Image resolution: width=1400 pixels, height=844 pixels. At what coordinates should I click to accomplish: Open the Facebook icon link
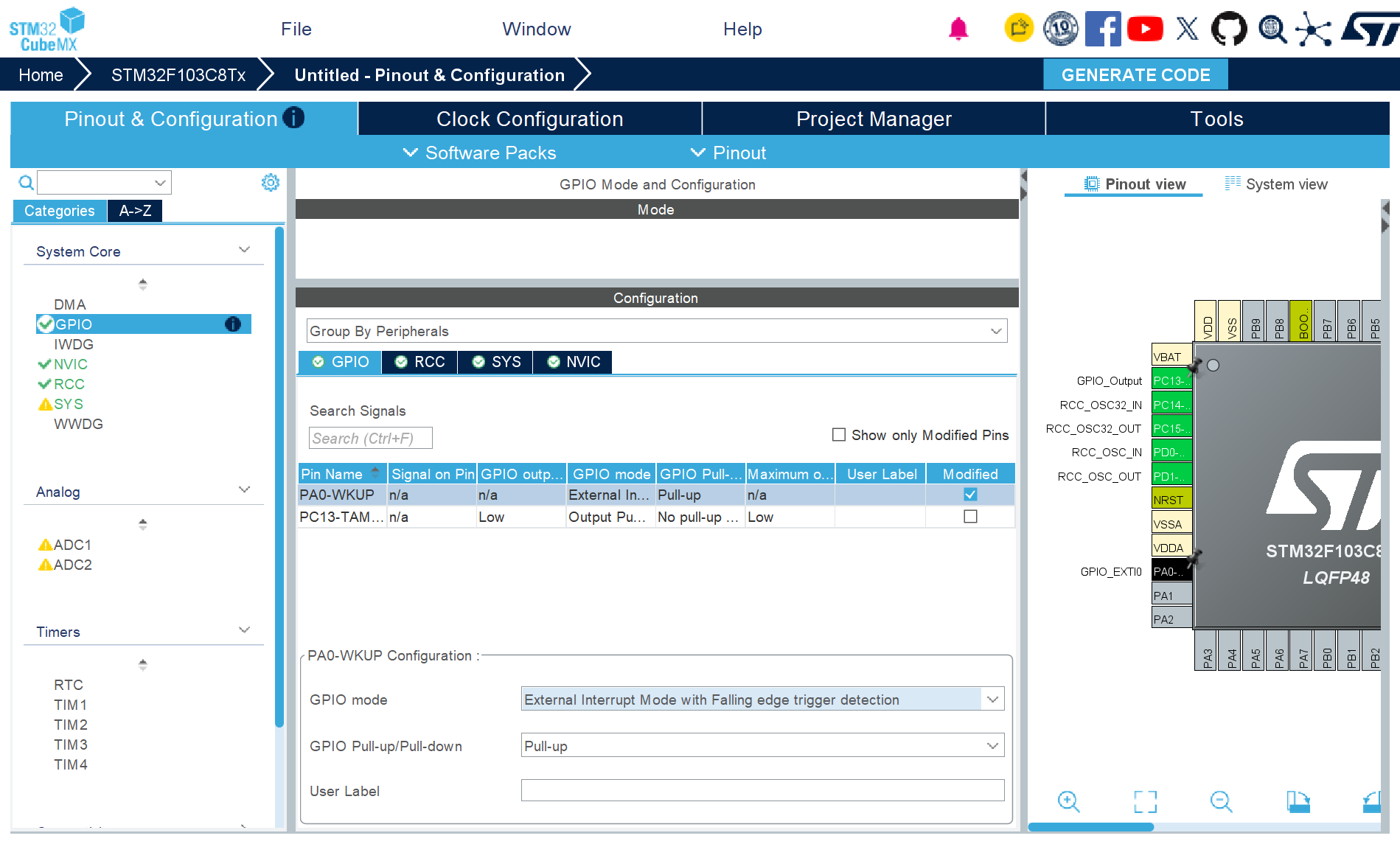click(1103, 29)
